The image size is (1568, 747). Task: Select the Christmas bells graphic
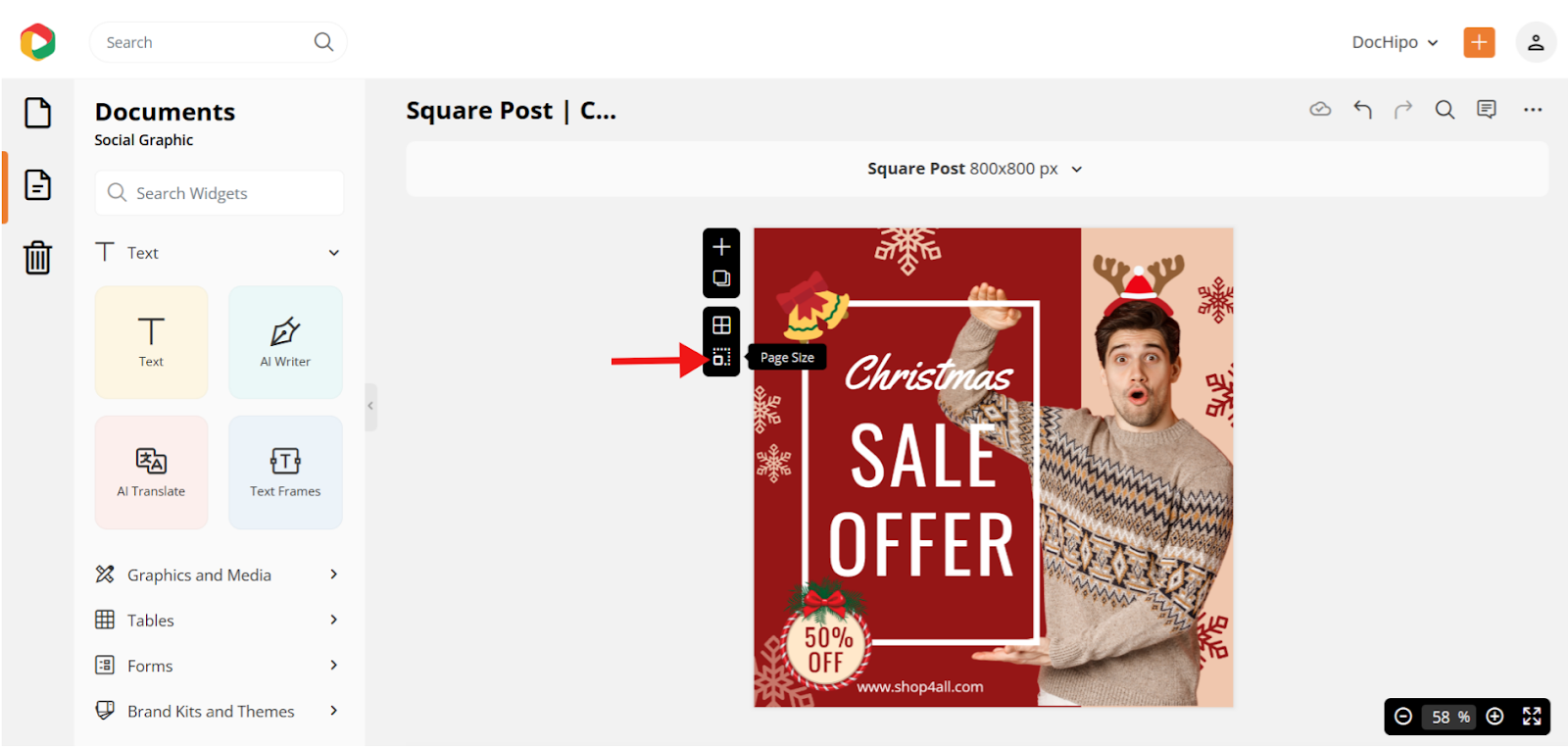pyautogui.click(x=811, y=307)
